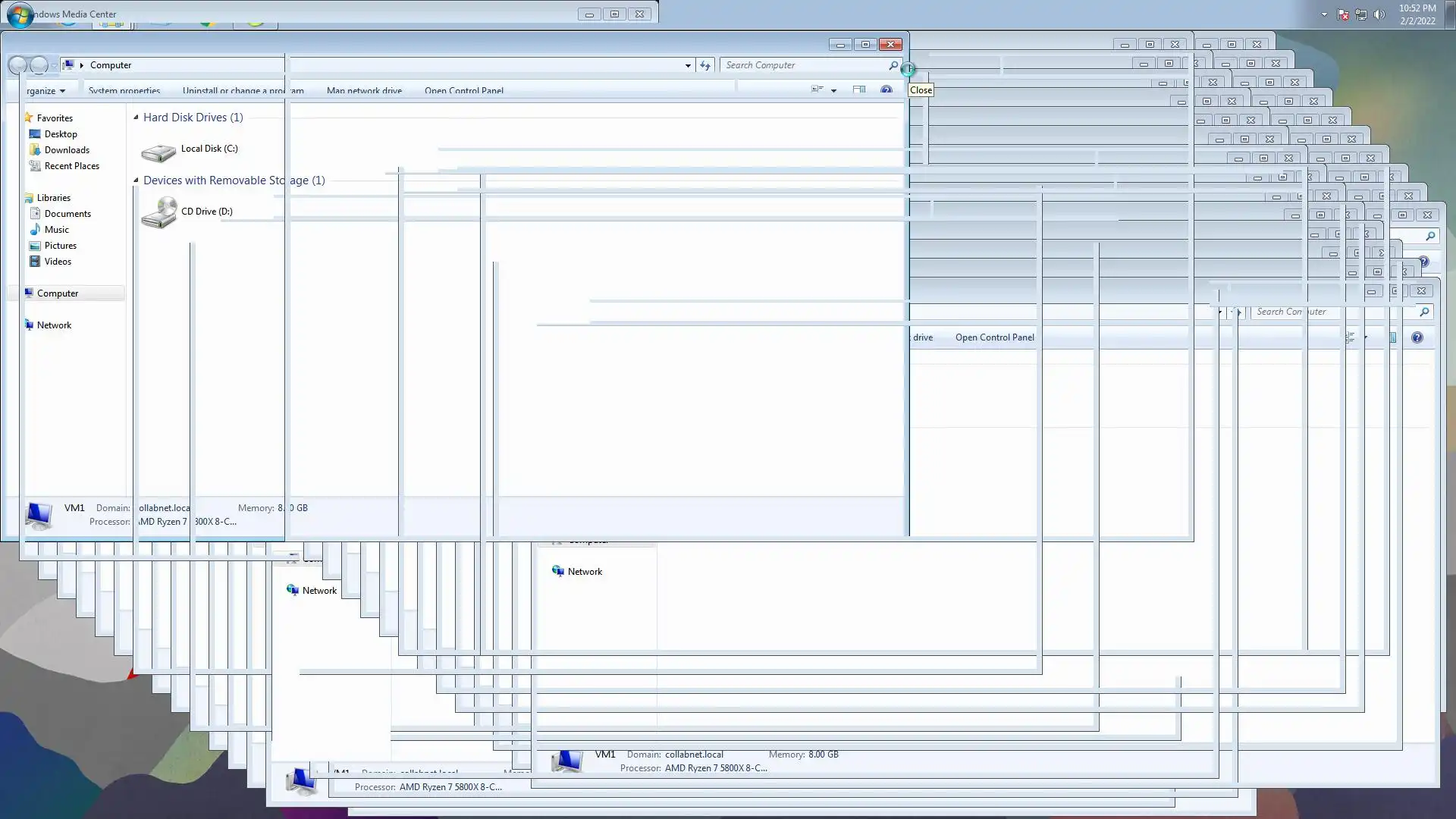Toggle the preview pane button
Image resolution: width=1456 pixels, height=819 pixels.
click(x=858, y=90)
